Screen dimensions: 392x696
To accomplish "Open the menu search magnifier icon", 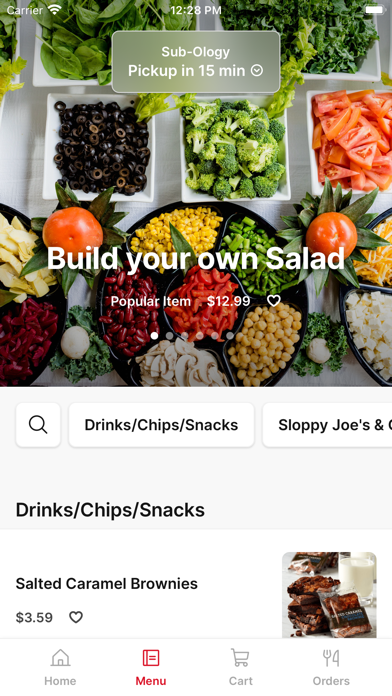I will [38, 425].
